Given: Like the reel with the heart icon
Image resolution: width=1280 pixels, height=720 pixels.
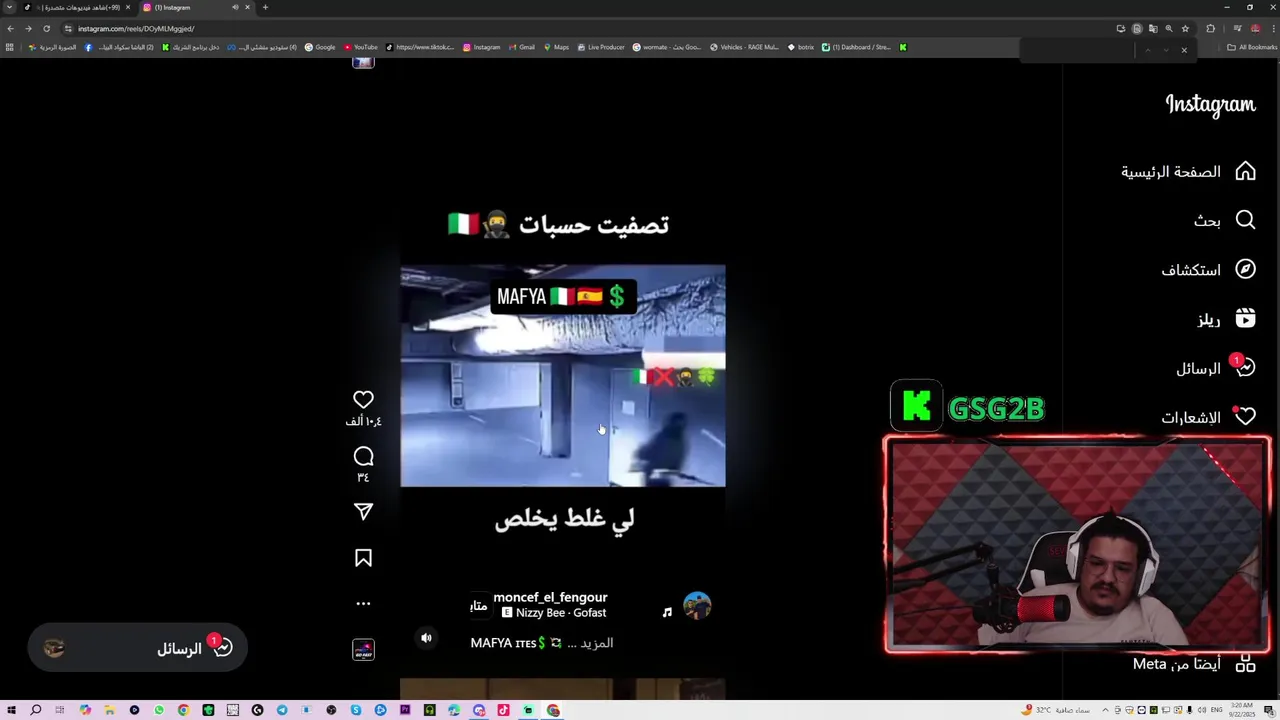Looking at the screenshot, I should (x=363, y=399).
